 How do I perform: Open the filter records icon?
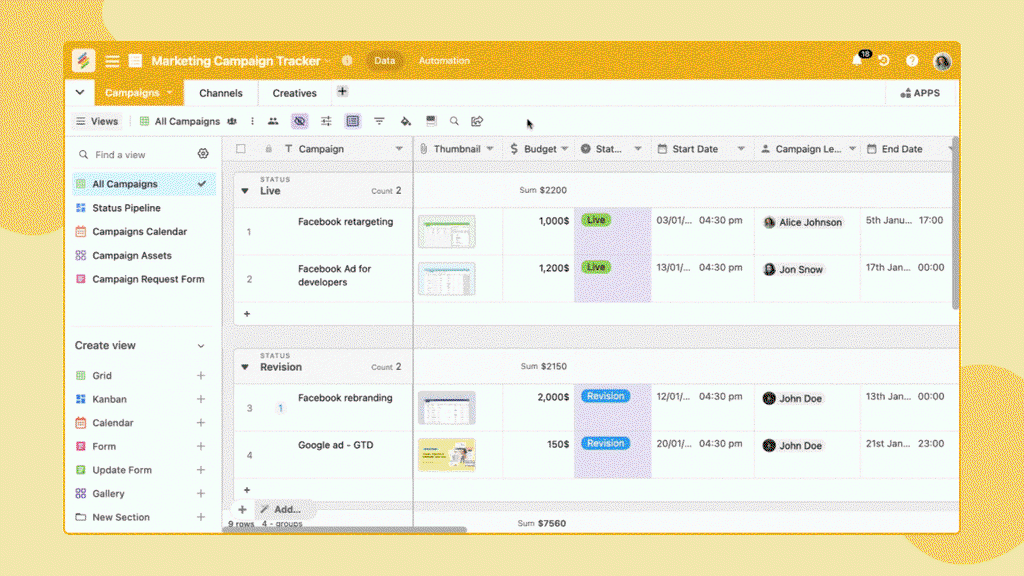(379, 121)
